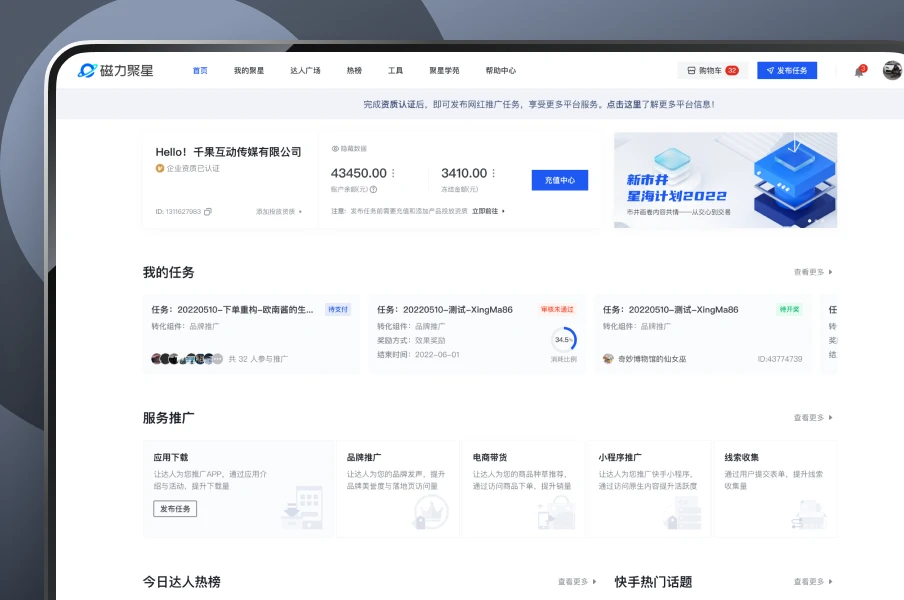Click the 电商带货 service card title

[x=490, y=457]
